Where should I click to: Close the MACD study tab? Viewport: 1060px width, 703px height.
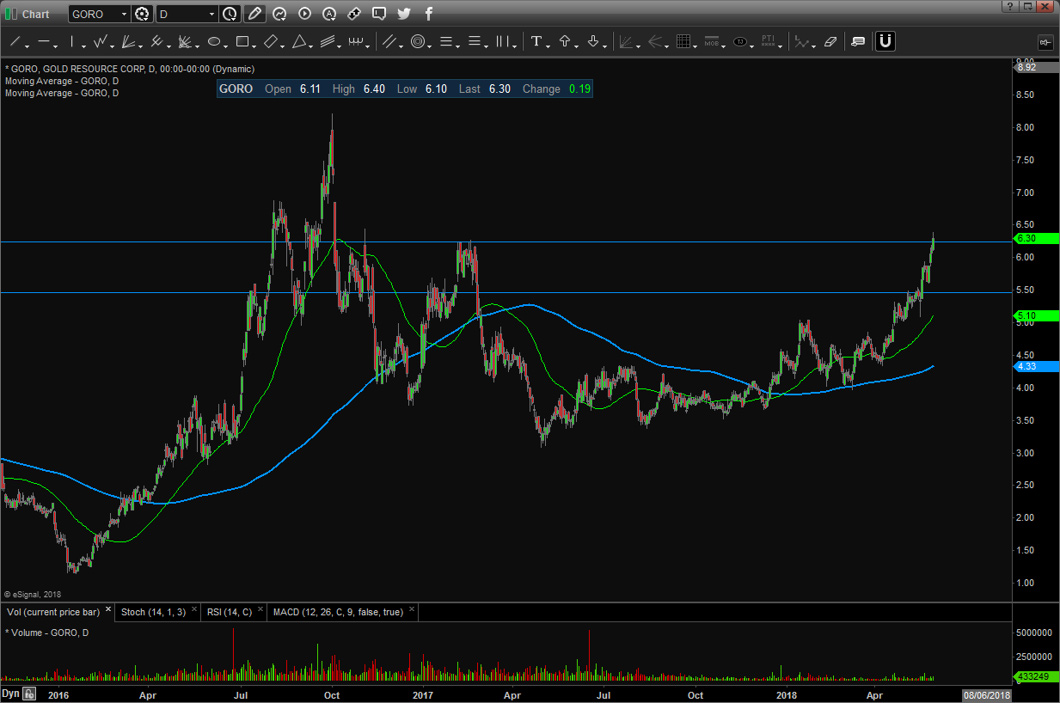(x=412, y=609)
